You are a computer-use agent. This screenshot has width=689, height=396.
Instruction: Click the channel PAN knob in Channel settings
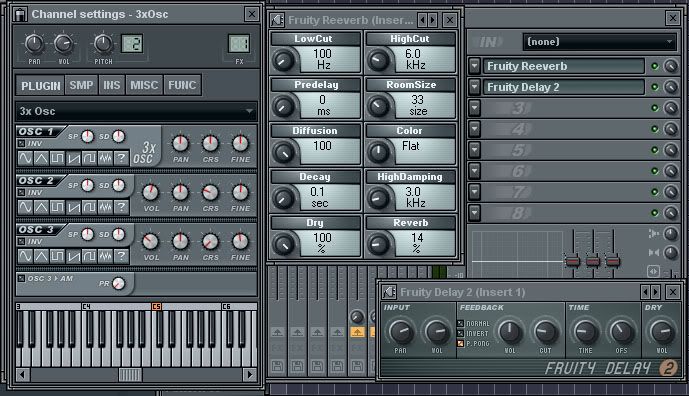34,44
